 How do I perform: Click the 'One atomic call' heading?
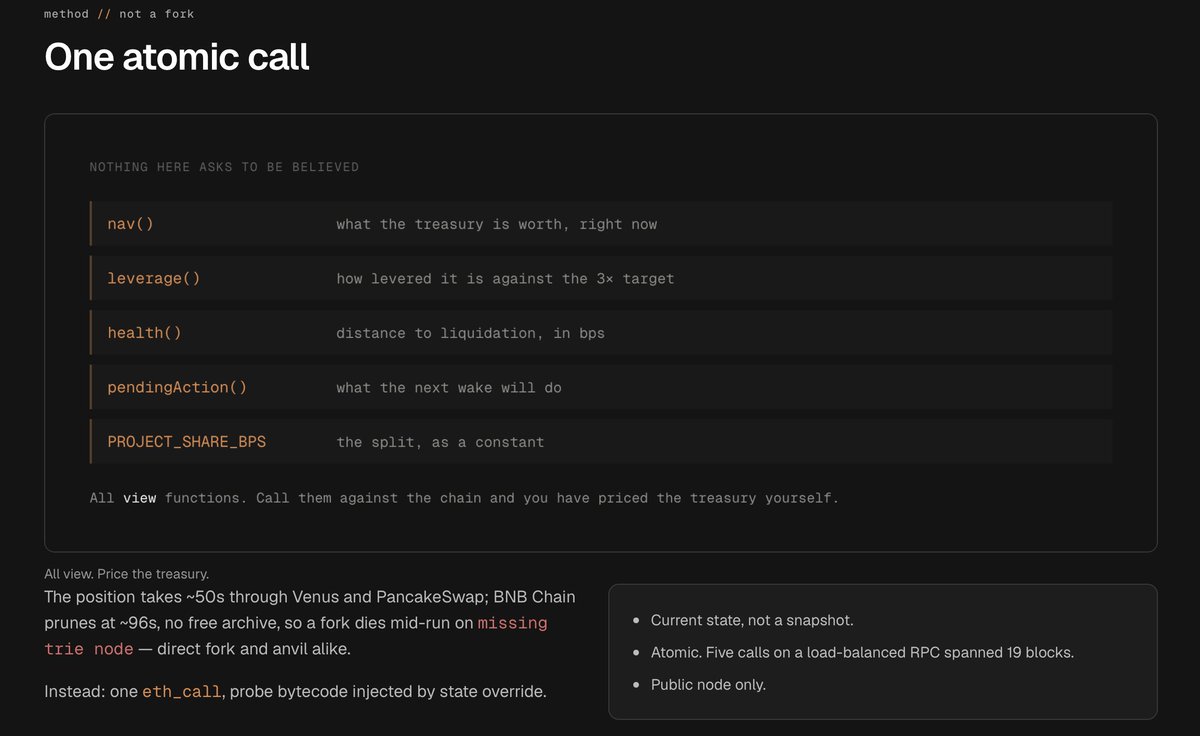[x=177, y=58]
